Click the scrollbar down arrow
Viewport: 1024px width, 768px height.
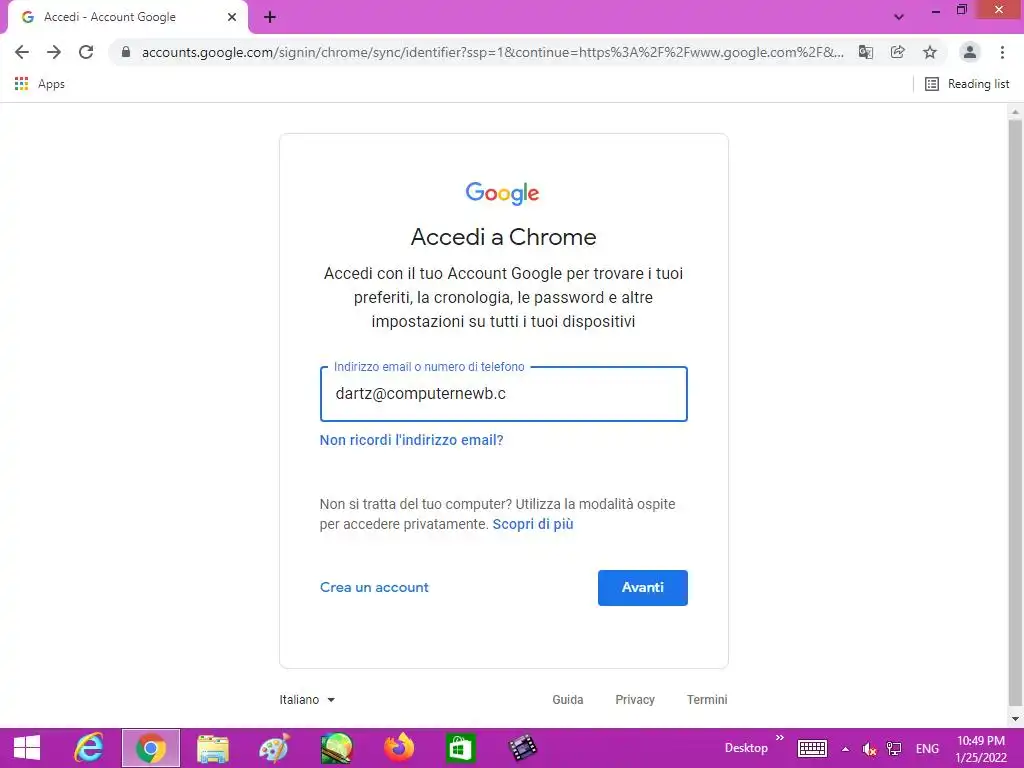tap(1015, 719)
